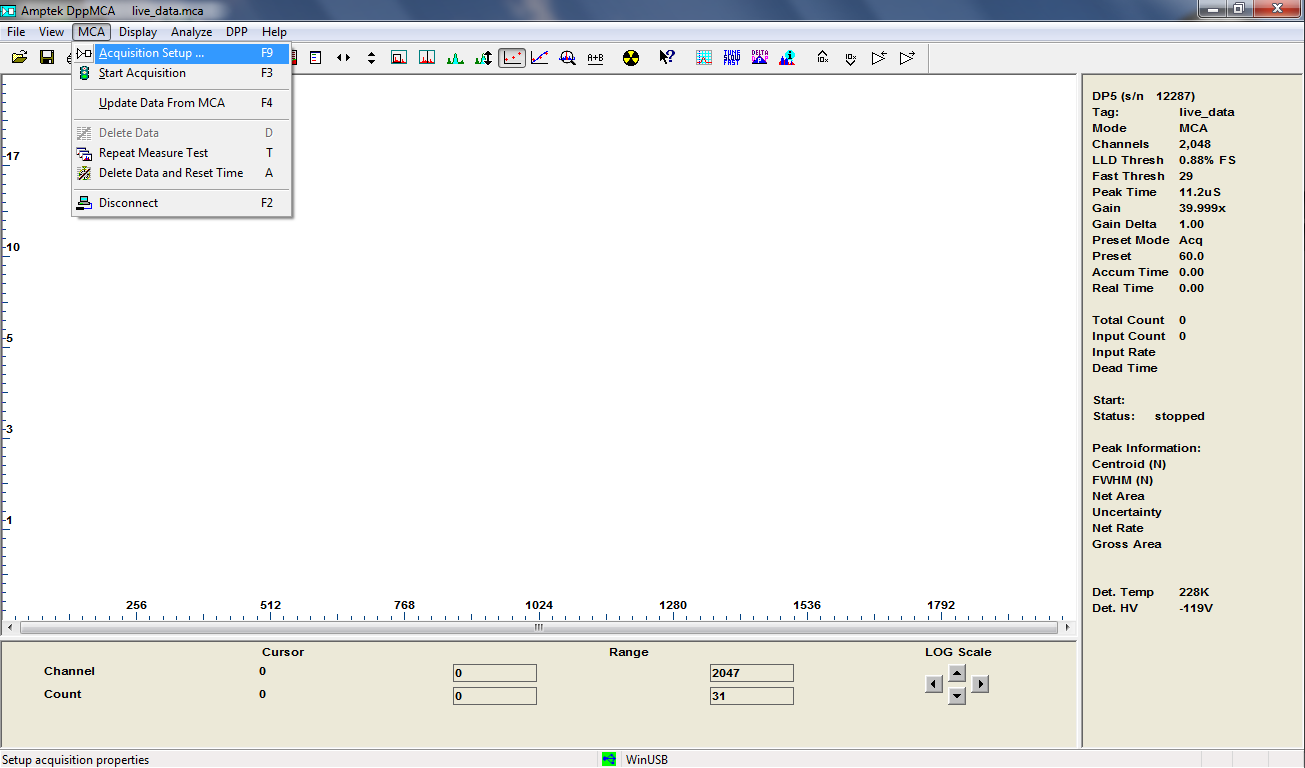This screenshot has width=1305, height=768.
Task: Open the Help menu
Action: point(274,32)
